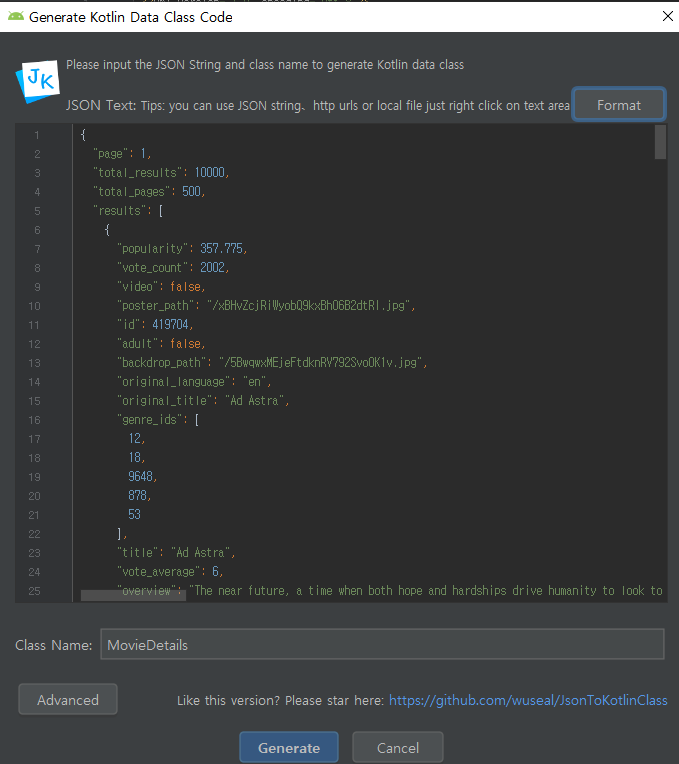Click the "overview" line
This screenshot has width=679, height=764.
coord(390,591)
